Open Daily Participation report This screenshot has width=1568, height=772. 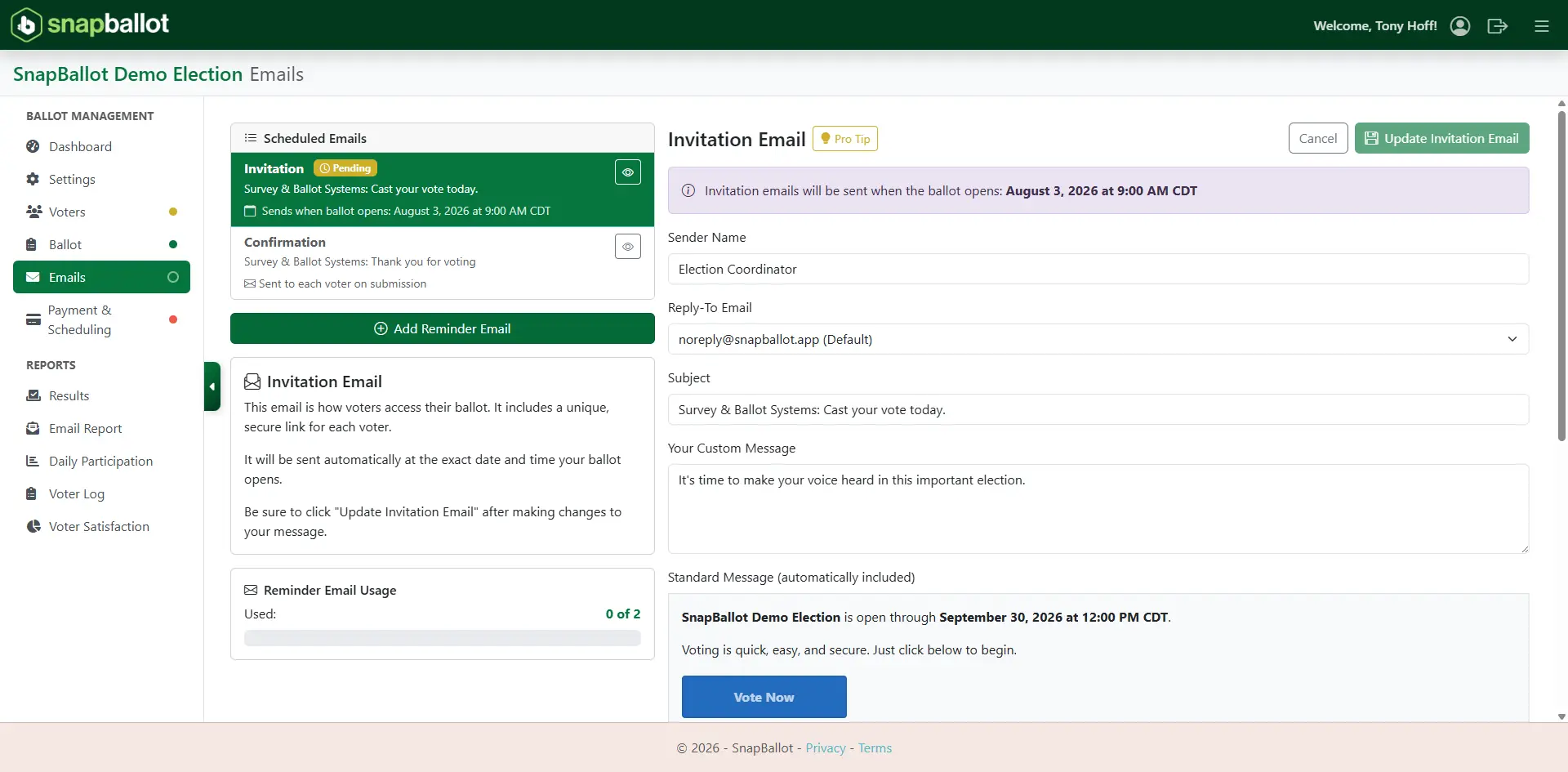coord(101,461)
